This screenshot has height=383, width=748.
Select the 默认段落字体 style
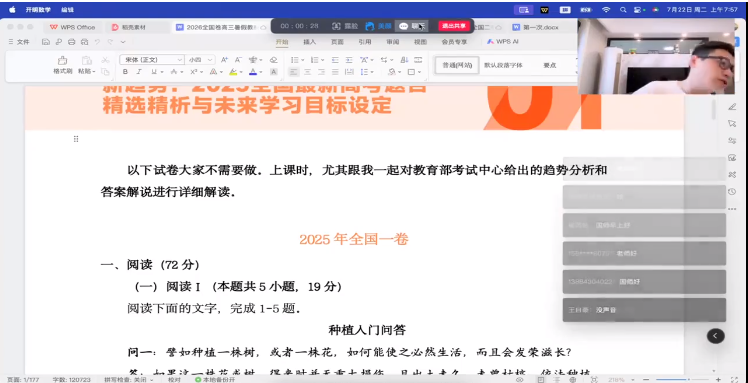pos(503,65)
